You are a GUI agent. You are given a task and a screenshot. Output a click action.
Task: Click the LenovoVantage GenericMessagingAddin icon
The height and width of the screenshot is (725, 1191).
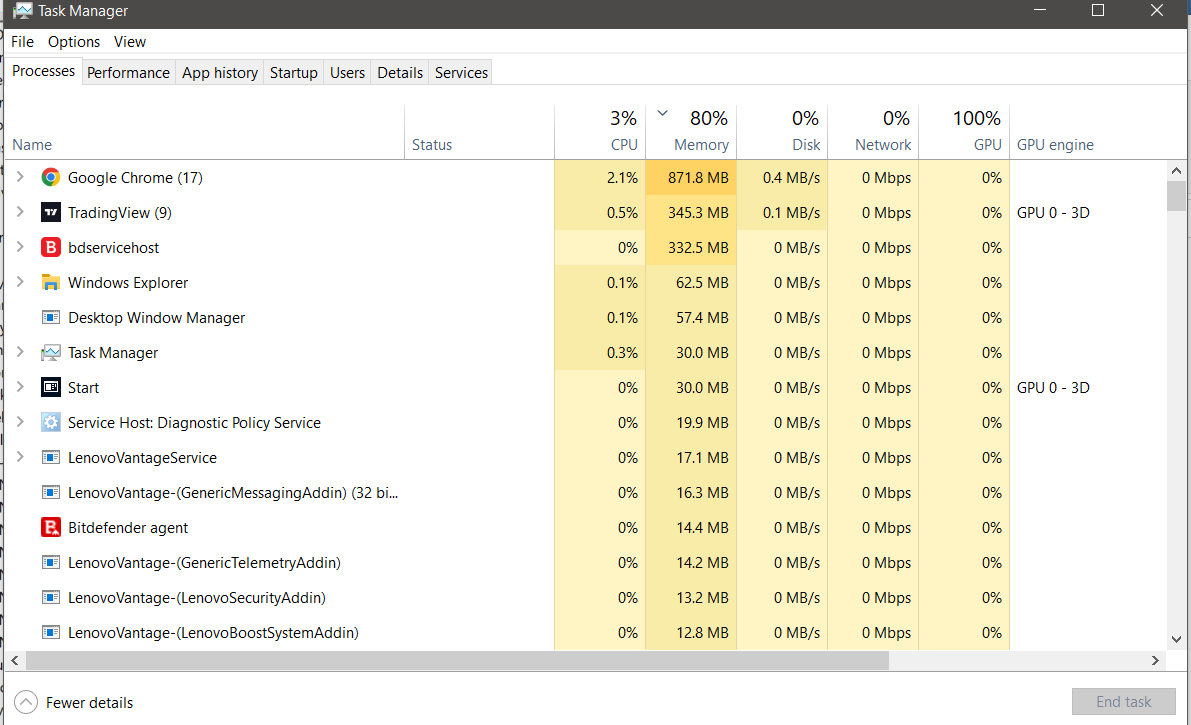point(51,492)
